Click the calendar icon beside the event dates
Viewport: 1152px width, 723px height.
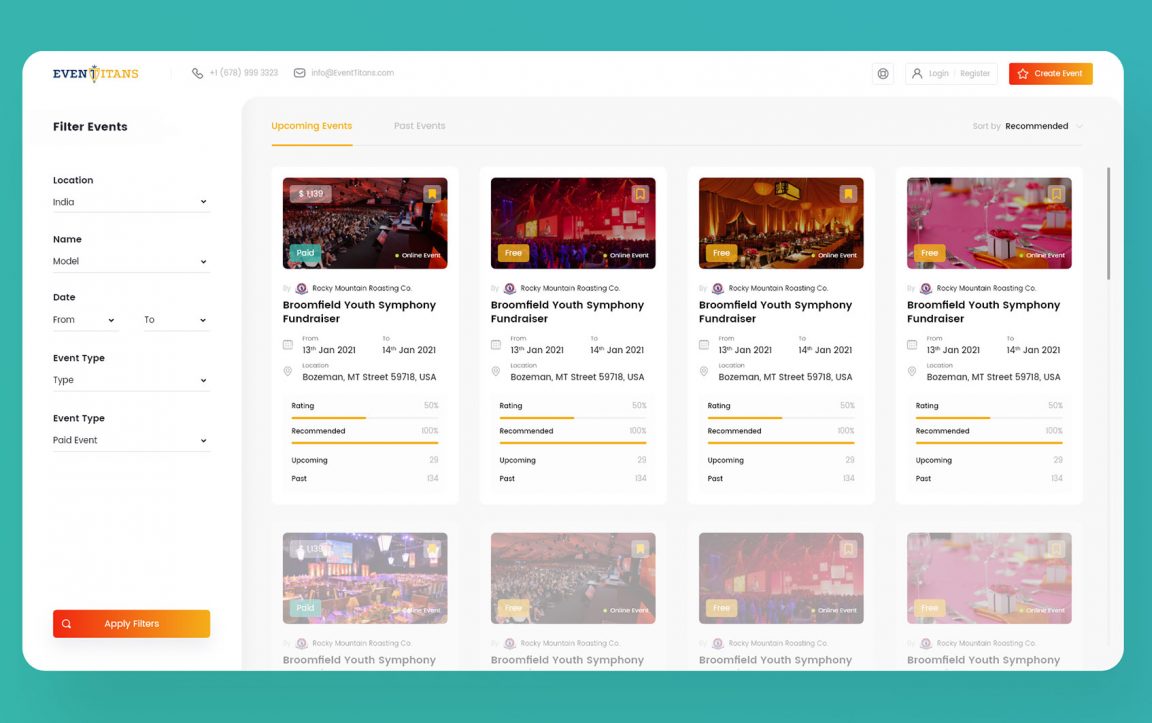pos(288,344)
